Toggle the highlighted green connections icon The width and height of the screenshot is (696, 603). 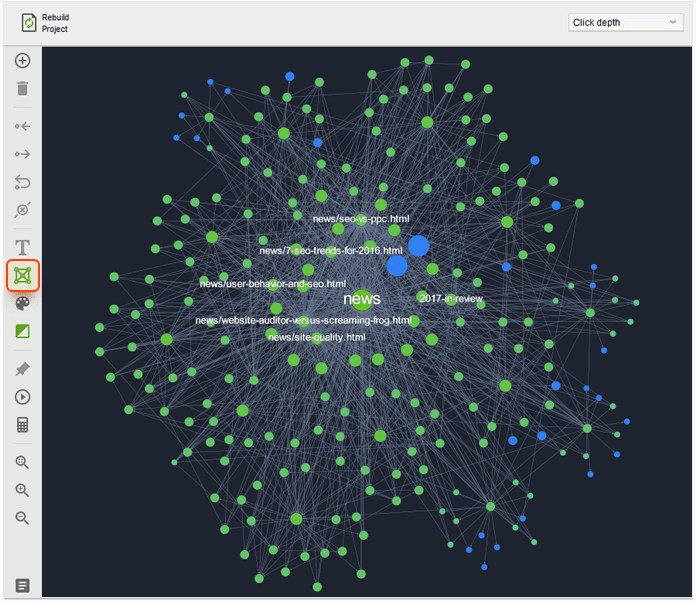click(22, 275)
